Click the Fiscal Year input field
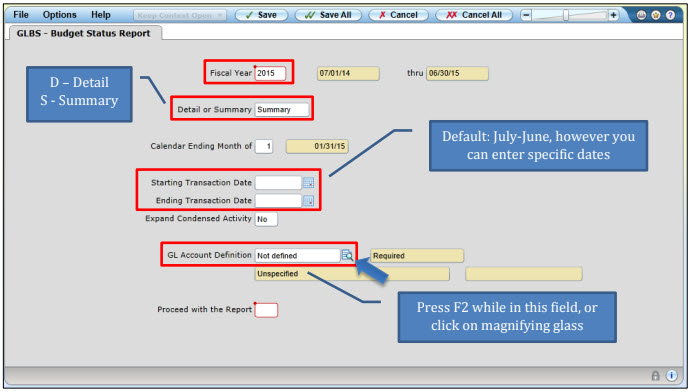Image resolution: width=690 pixels, height=392 pixels. (270, 73)
